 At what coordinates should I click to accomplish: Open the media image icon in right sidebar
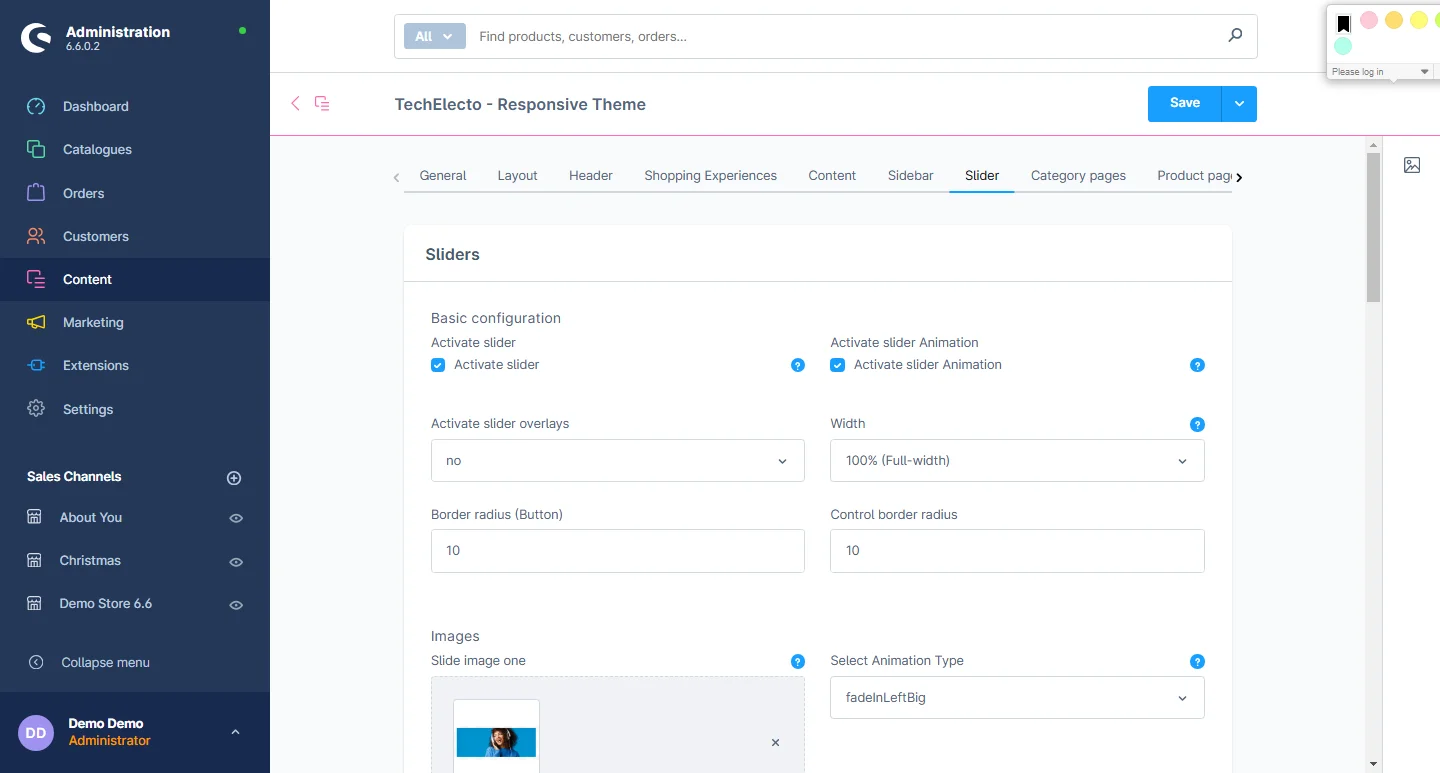click(x=1411, y=166)
